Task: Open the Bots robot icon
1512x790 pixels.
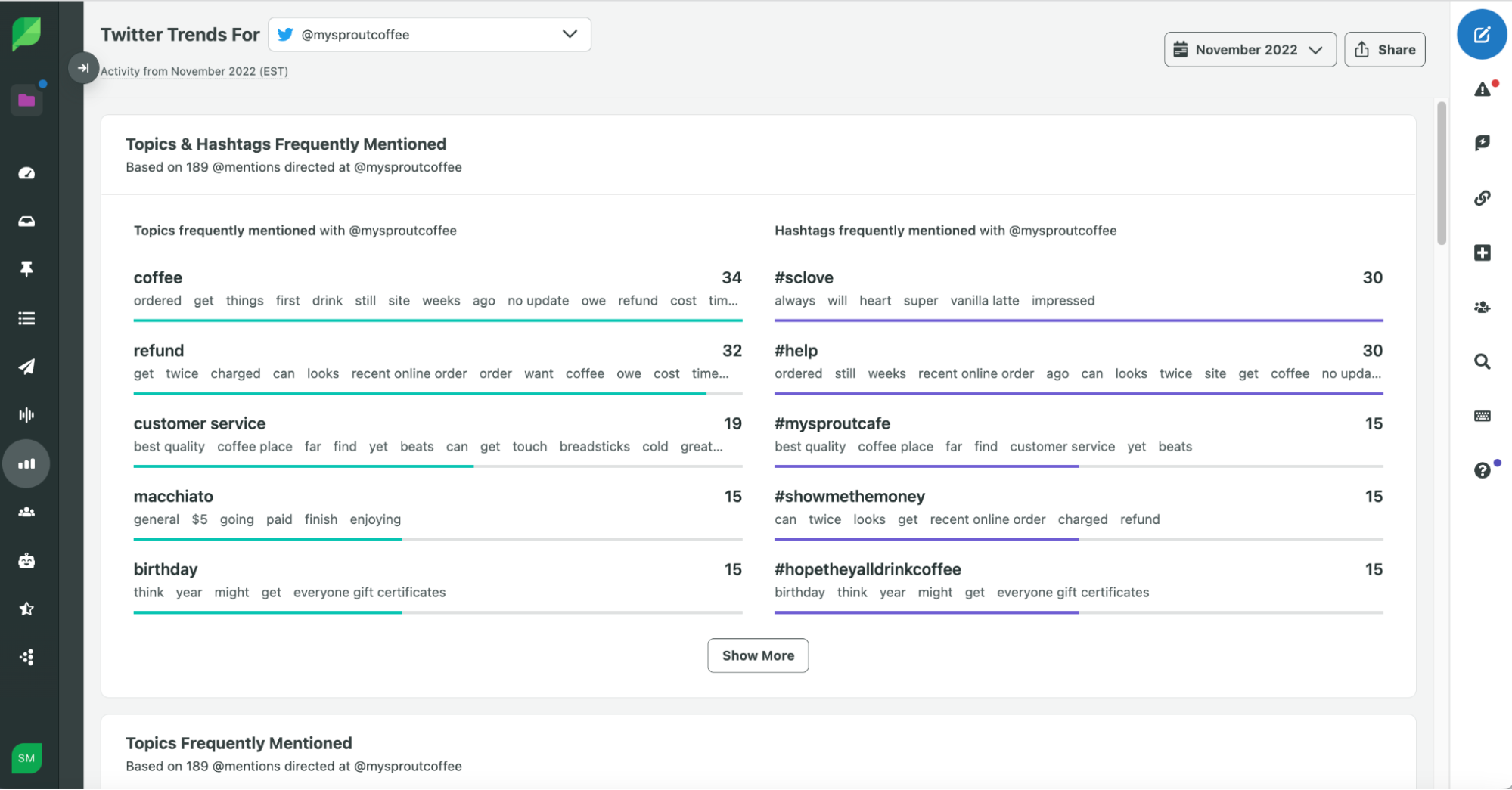Action: (x=26, y=561)
